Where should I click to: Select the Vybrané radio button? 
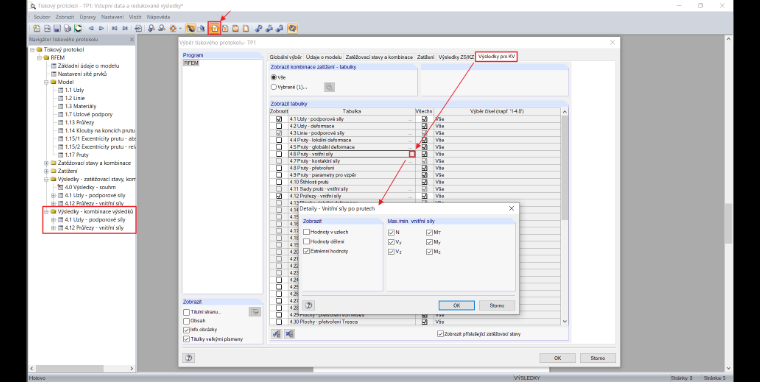[x=274, y=87]
